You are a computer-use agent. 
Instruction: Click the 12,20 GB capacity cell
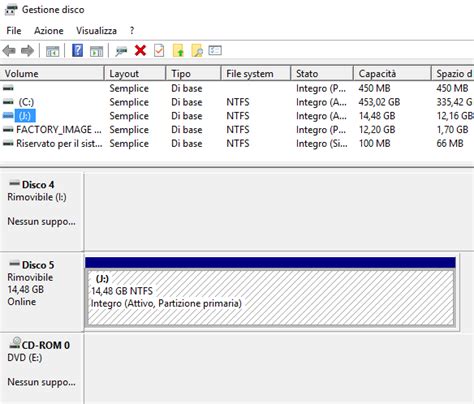click(377, 130)
